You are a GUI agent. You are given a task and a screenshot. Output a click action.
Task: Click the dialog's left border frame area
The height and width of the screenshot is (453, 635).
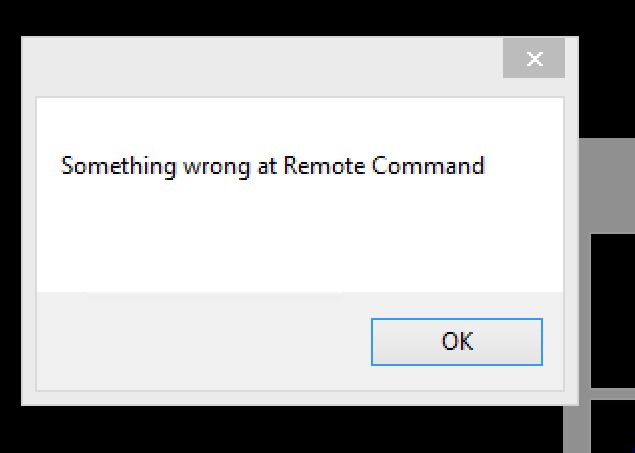[28, 243]
